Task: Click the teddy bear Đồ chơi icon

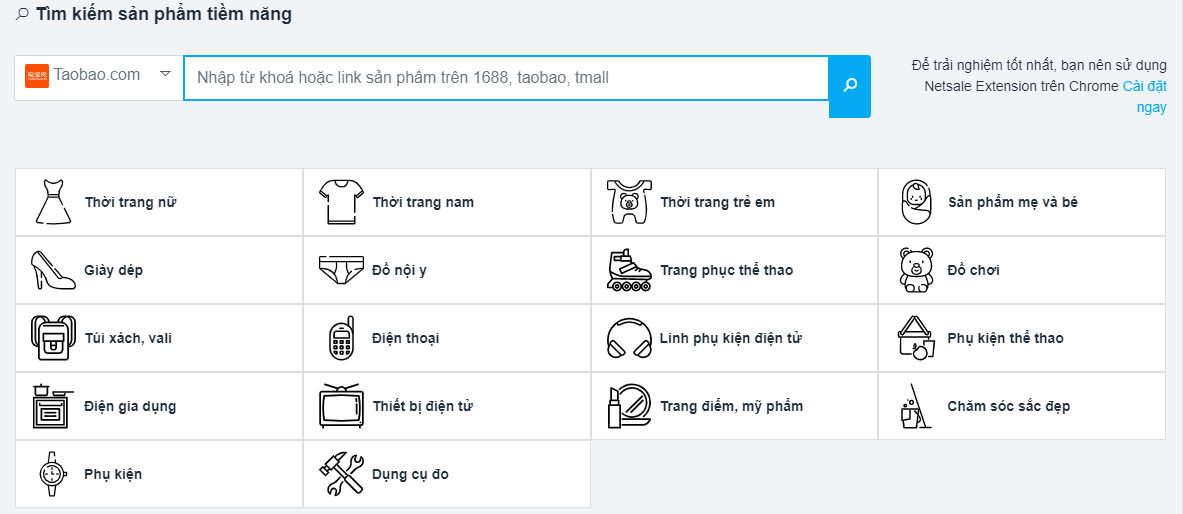Action: [x=917, y=270]
